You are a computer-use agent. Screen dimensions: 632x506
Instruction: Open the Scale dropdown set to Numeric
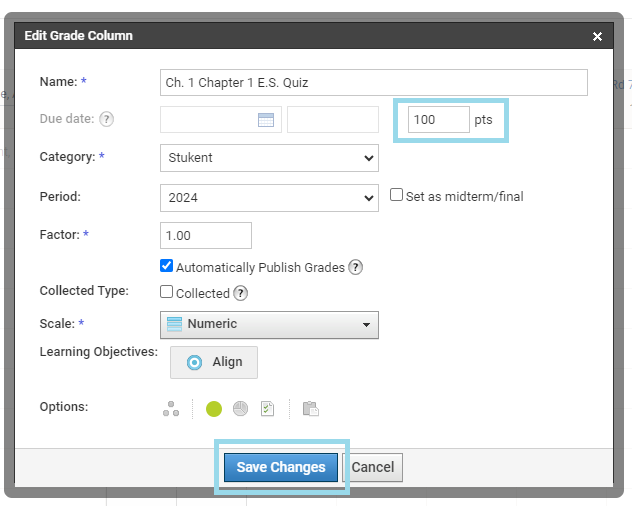coord(269,325)
